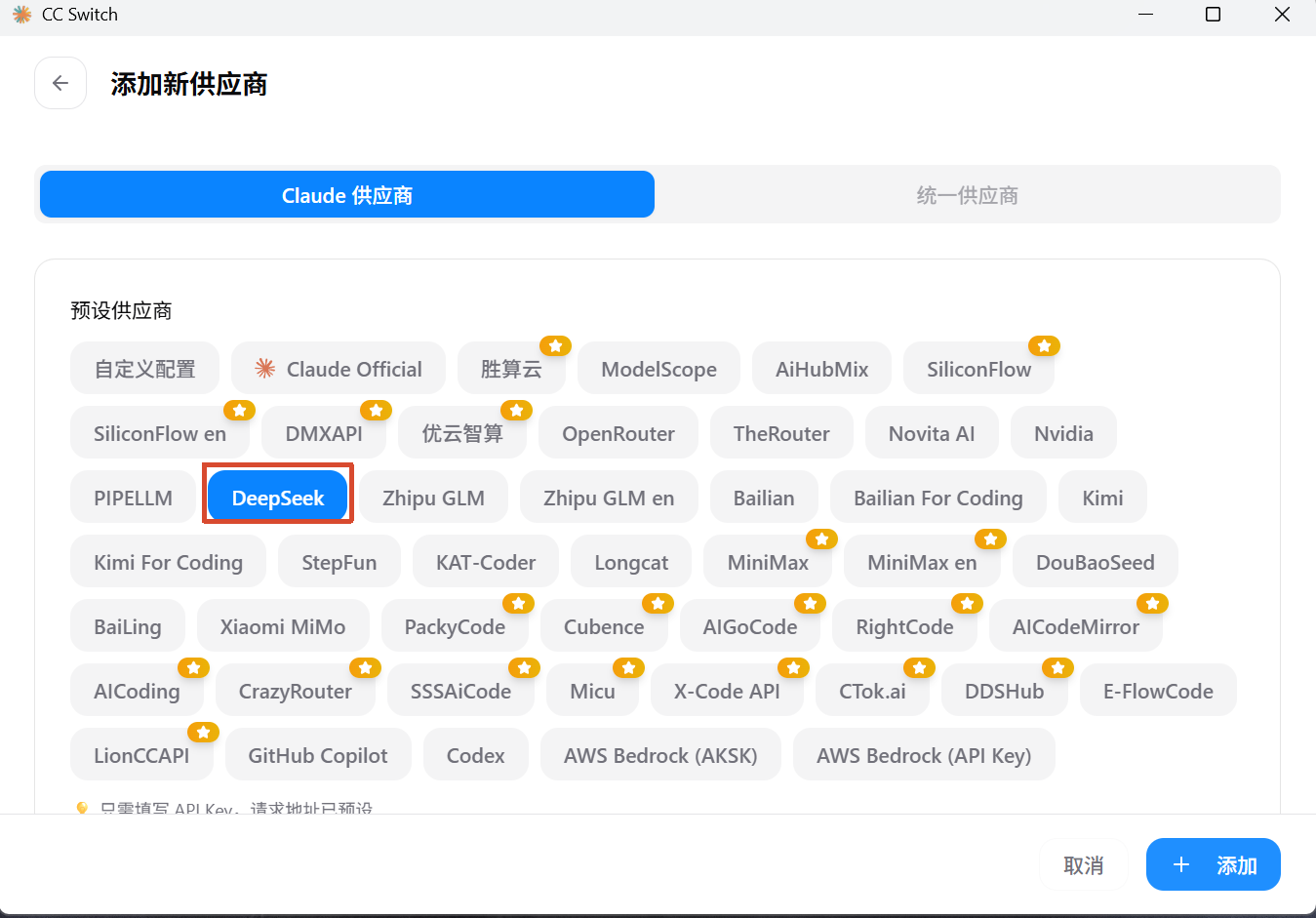Choose the Zhipu GLM en preset
This screenshot has height=918, width=1316.
609,498
